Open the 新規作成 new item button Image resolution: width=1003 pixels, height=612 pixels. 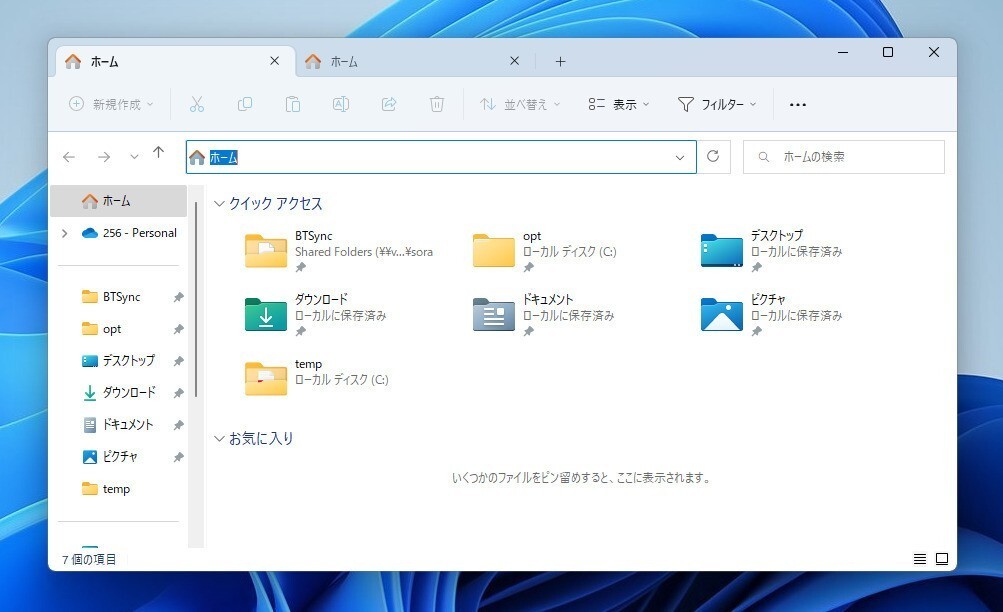[111, 104]
